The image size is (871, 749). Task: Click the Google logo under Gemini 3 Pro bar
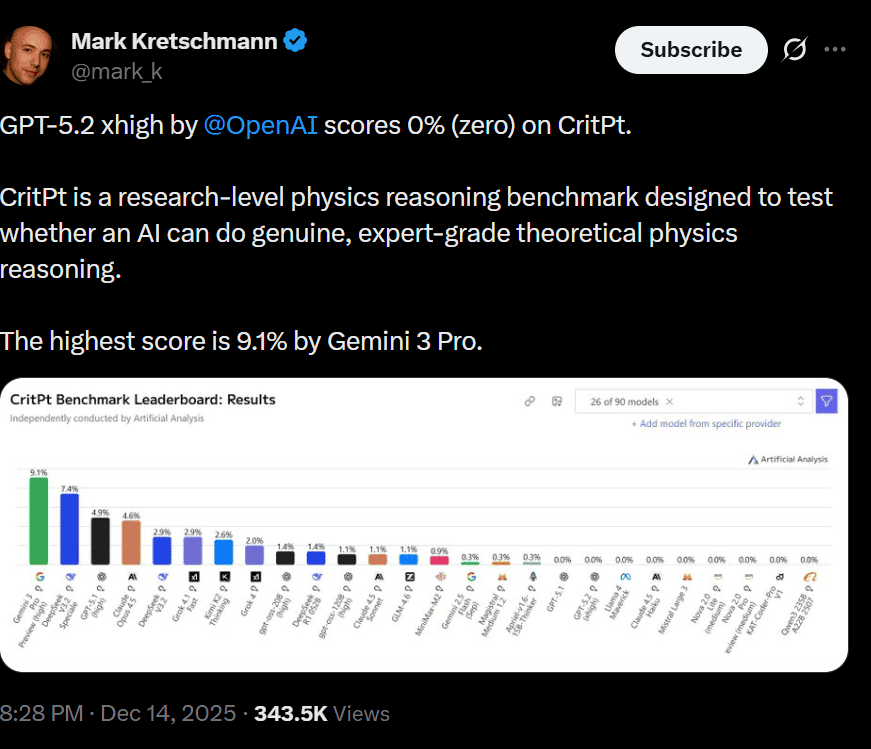(x=39, y=577)
